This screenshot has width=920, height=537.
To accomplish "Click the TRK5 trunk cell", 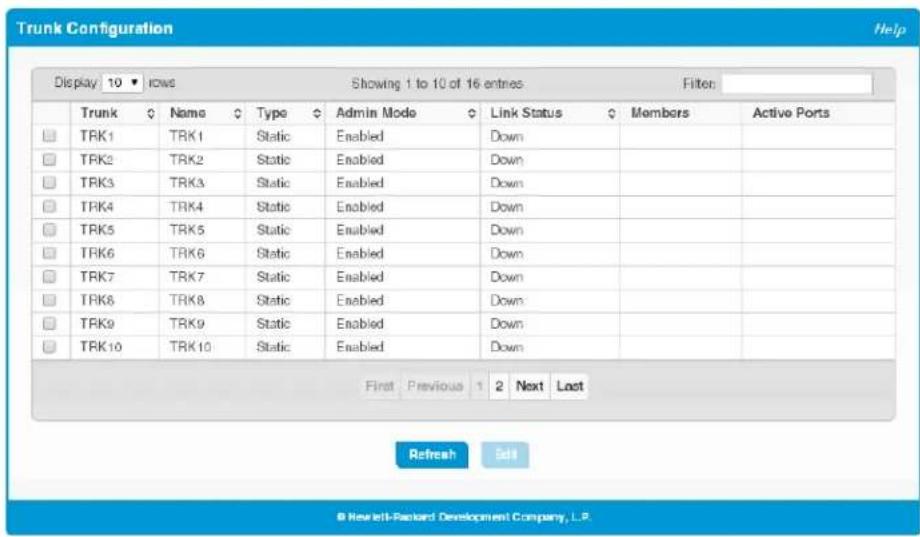I will pyautogui.click(x=97, y=230).
